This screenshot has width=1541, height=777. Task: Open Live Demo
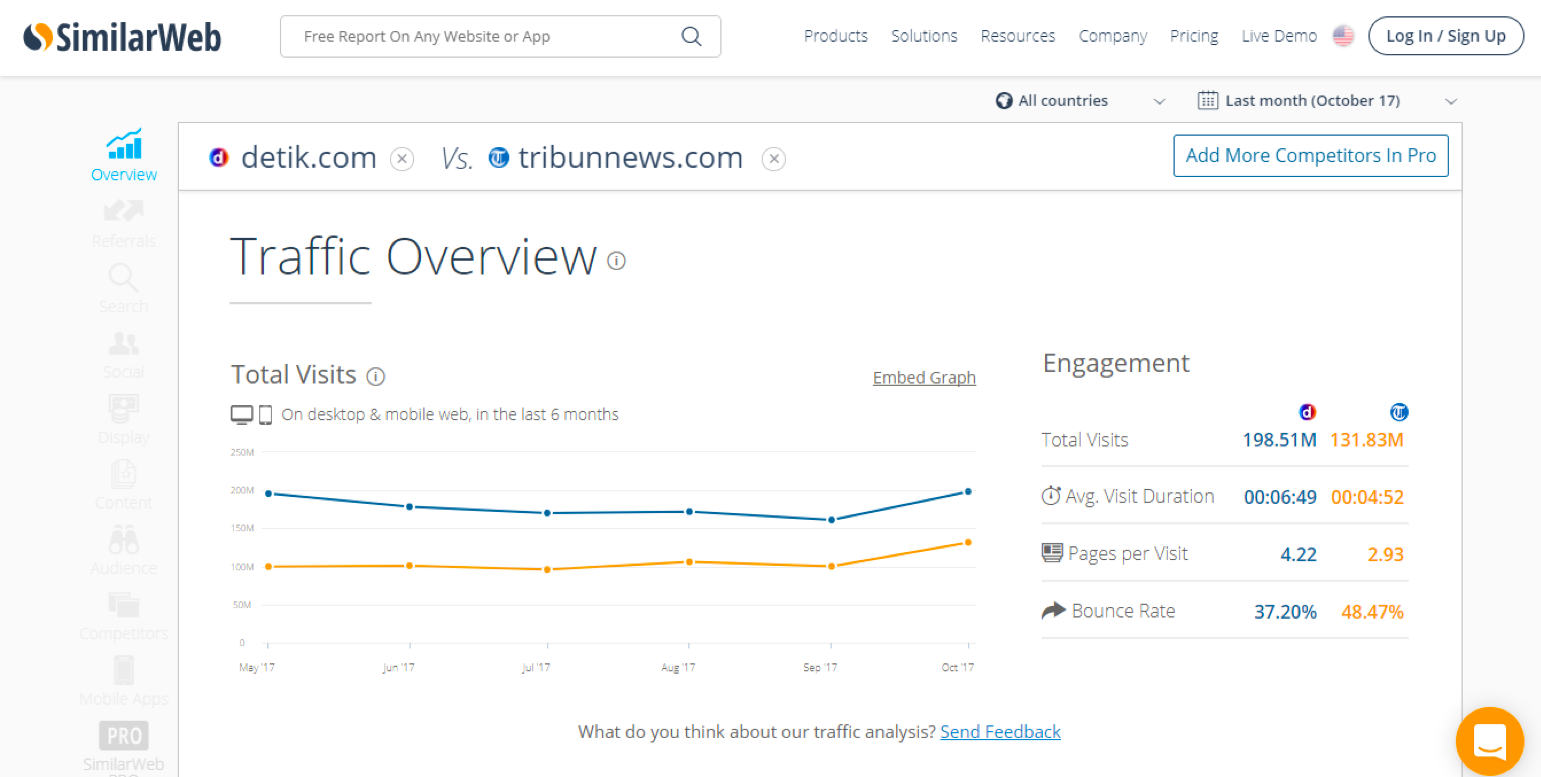click(1279, 36)
